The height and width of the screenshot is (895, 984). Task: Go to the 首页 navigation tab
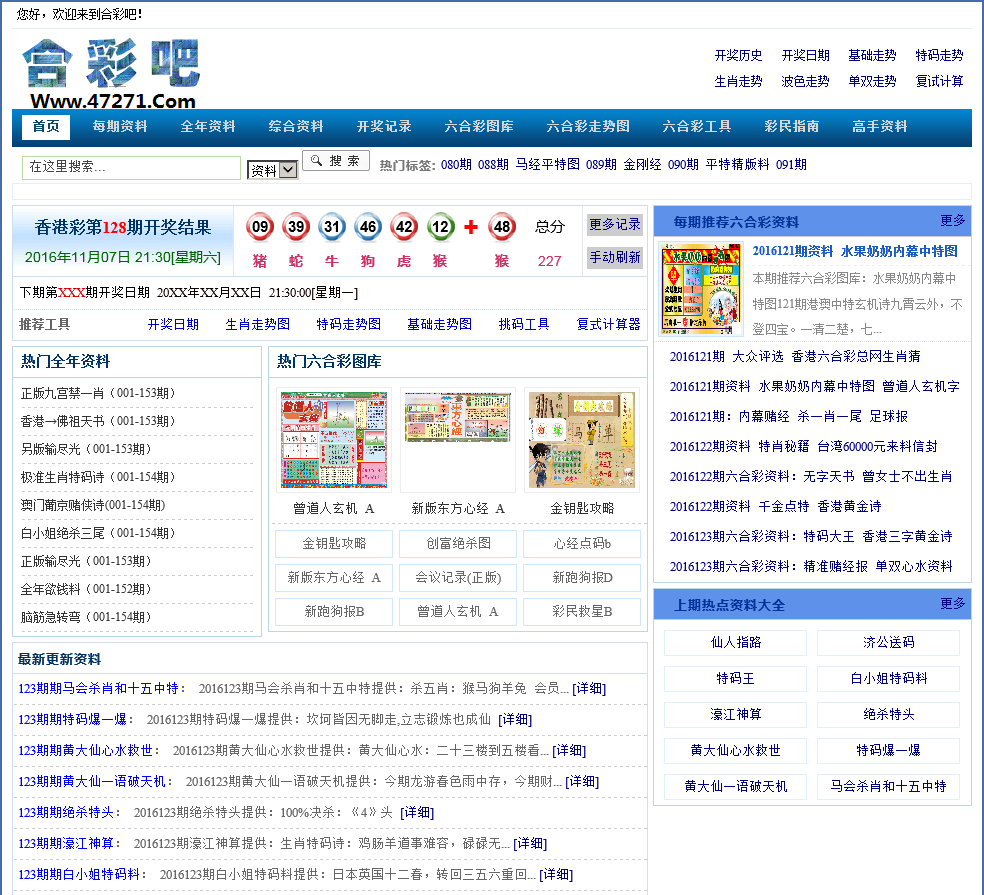[46, 127]
